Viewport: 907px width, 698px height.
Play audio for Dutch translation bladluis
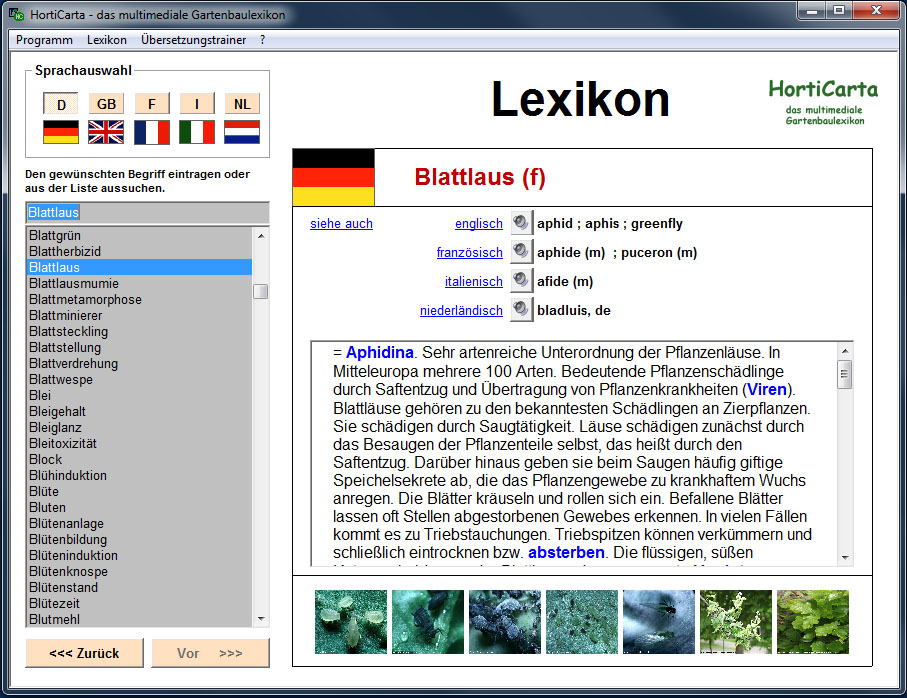pyautogui.click(x=520, y=310)
